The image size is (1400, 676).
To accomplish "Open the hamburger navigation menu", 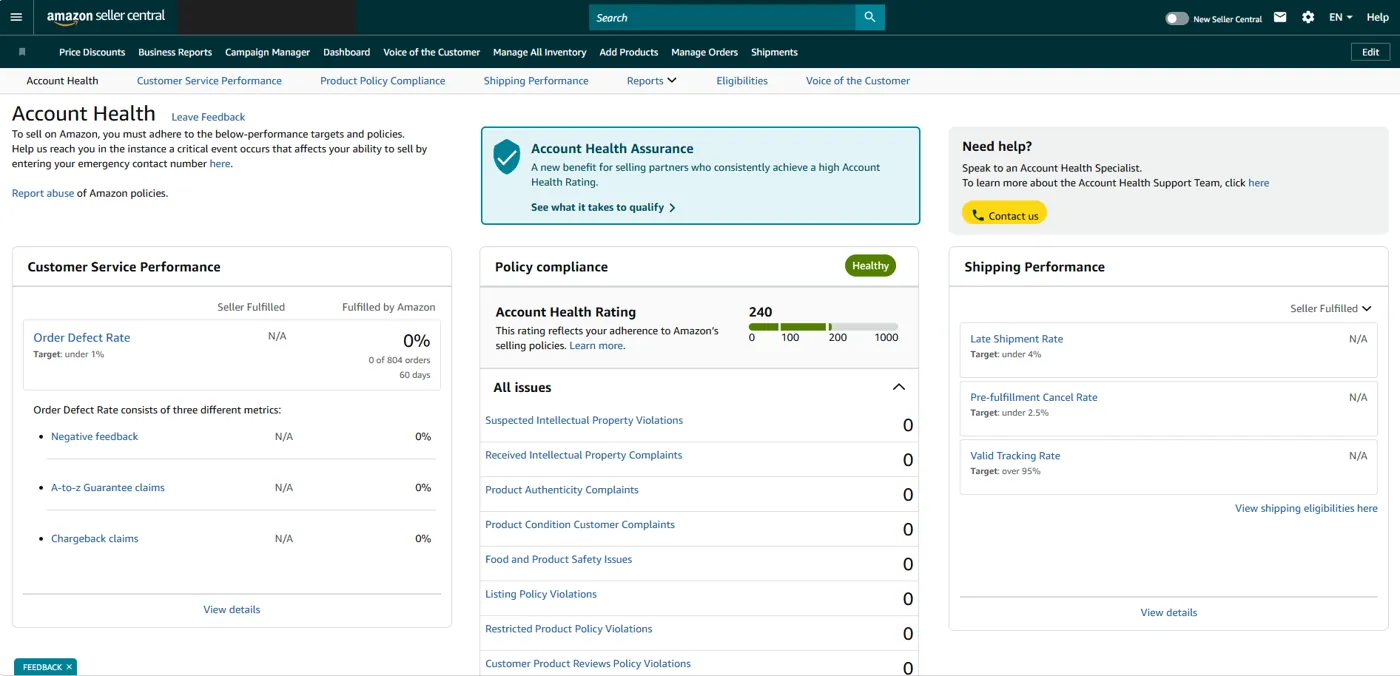I will point(15,16).
